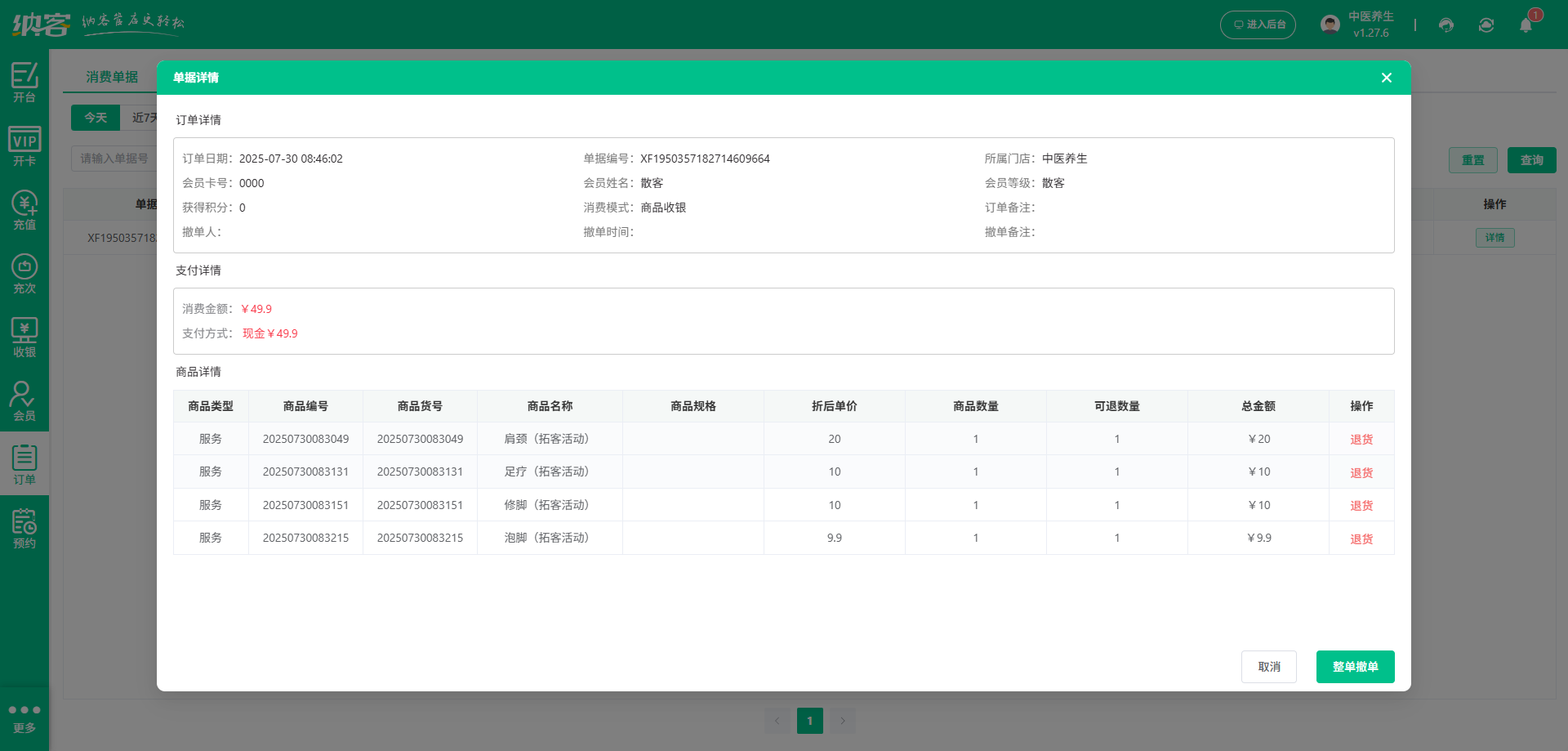Close the 单据详情 dialog

(x=1386, y=78)
